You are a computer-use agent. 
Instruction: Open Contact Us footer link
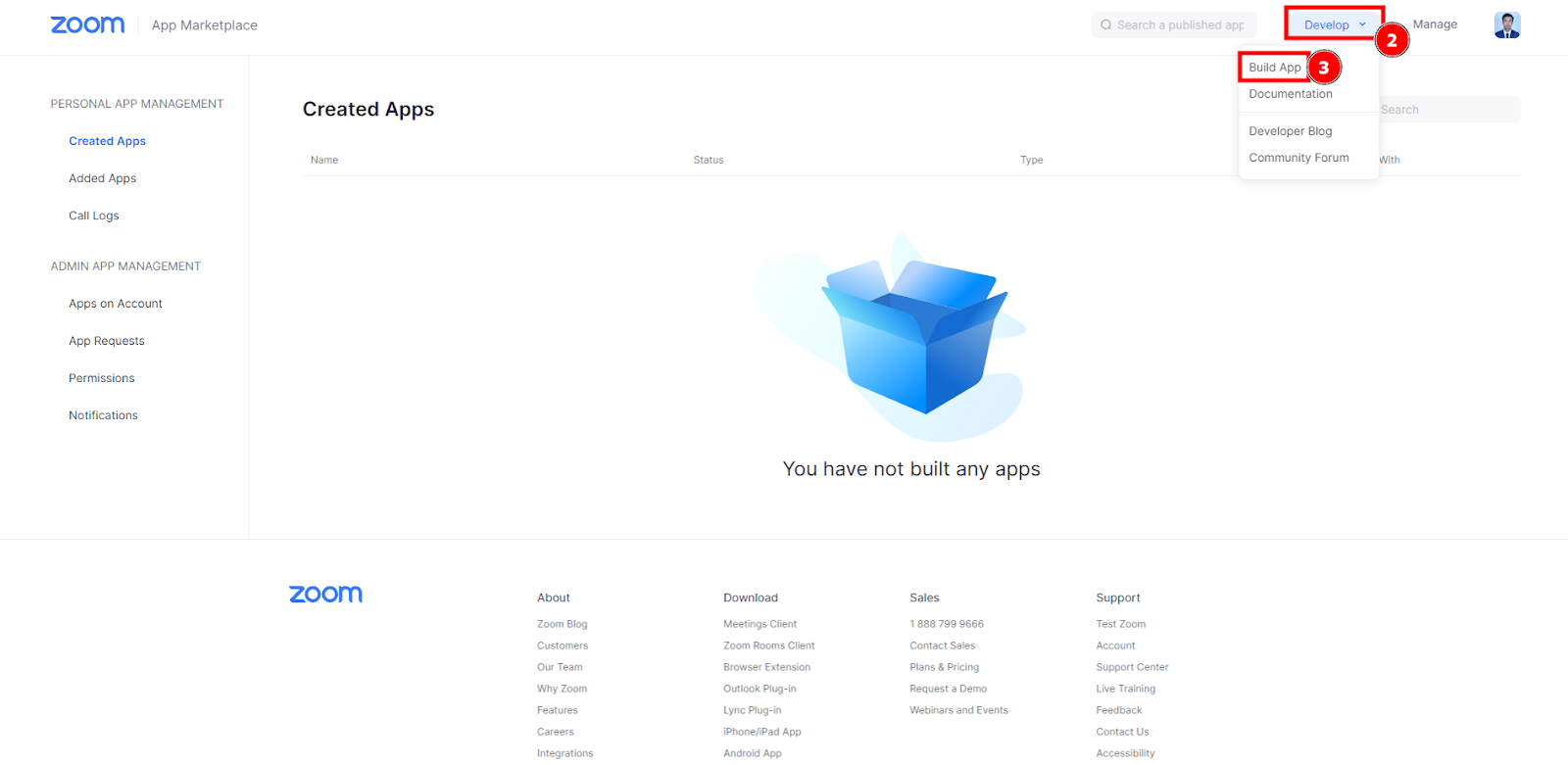tap(1122, 732)
